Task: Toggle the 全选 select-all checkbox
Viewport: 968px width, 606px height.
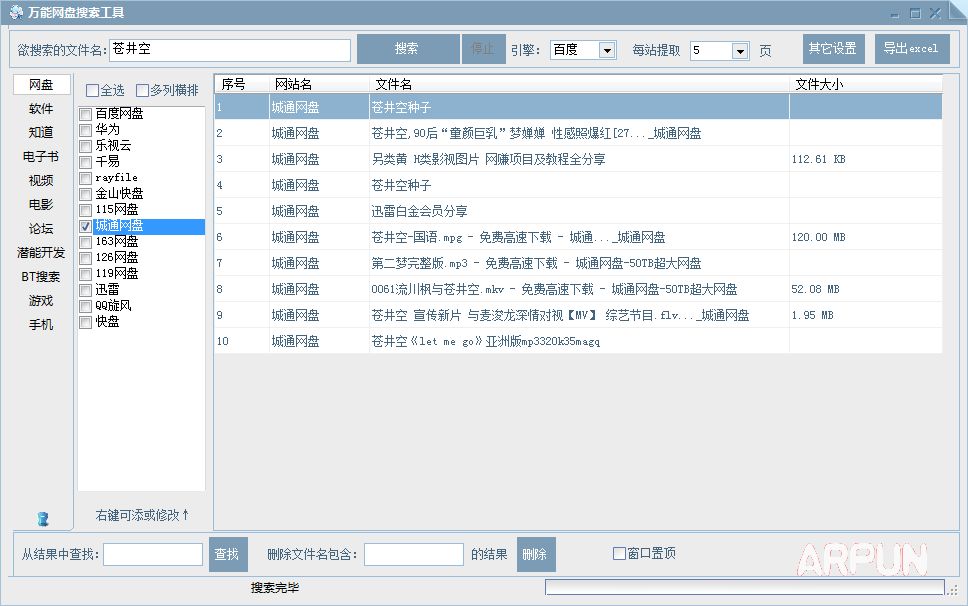Action: (90, 89)
